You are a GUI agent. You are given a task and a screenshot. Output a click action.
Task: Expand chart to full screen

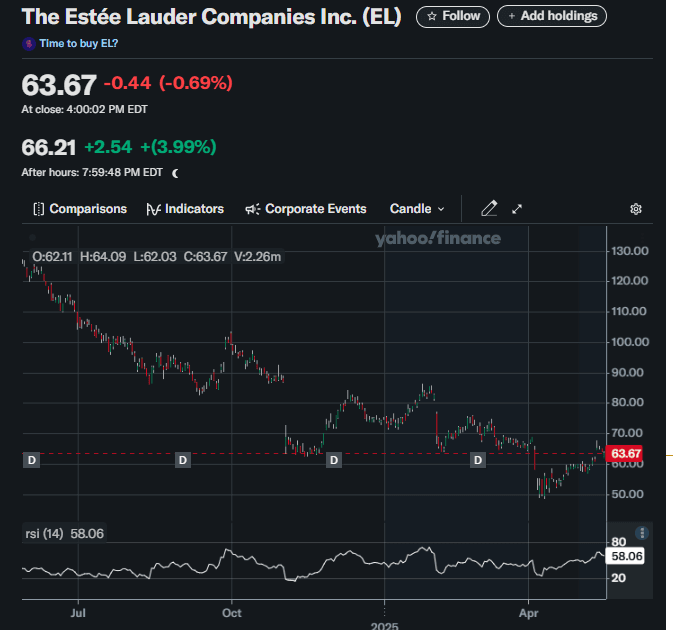coord(518,209)
